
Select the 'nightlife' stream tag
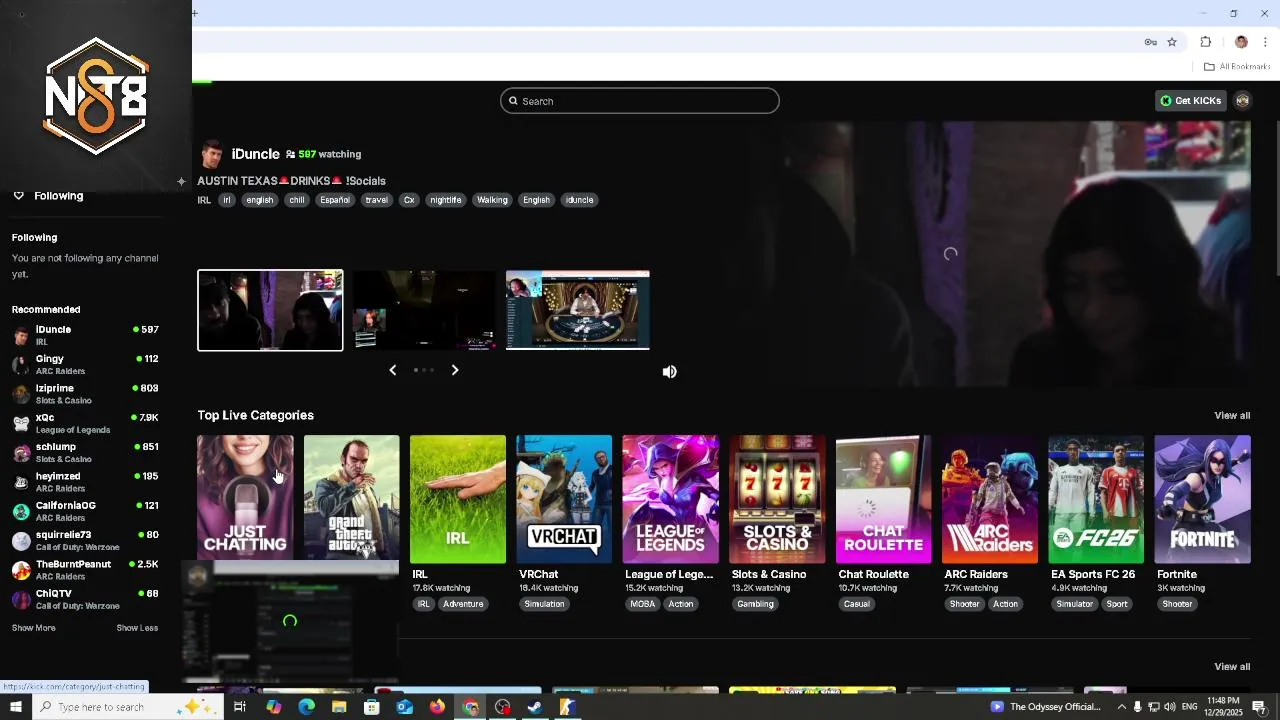[446, 200]
